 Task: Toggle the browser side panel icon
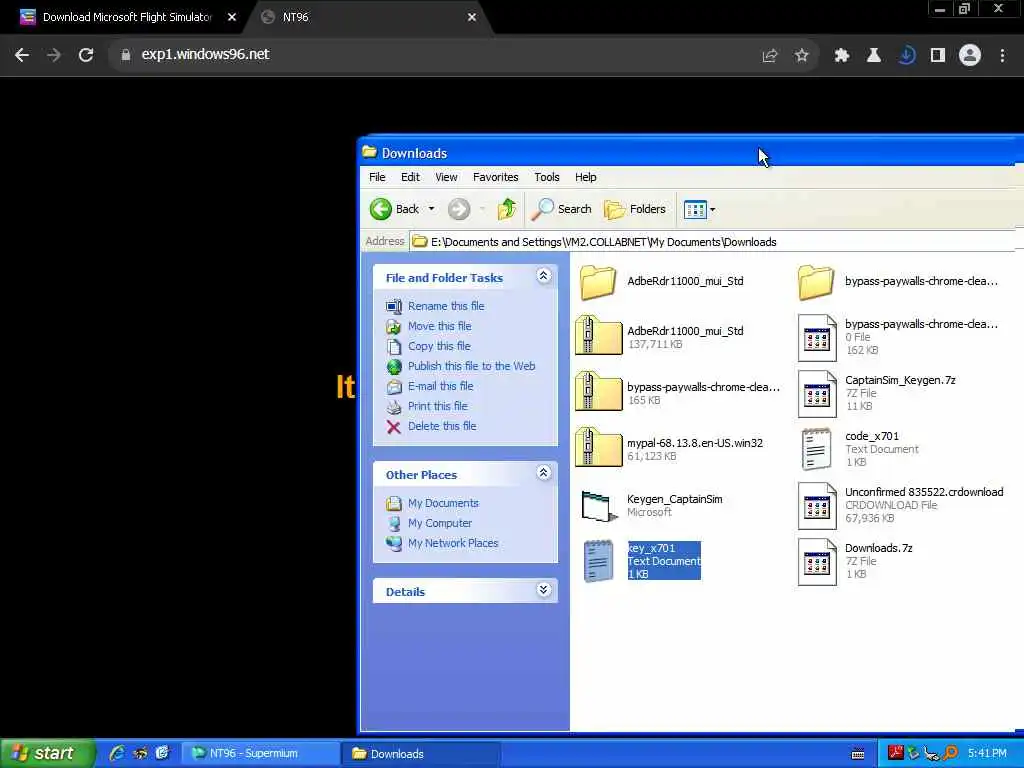point(938,56)
